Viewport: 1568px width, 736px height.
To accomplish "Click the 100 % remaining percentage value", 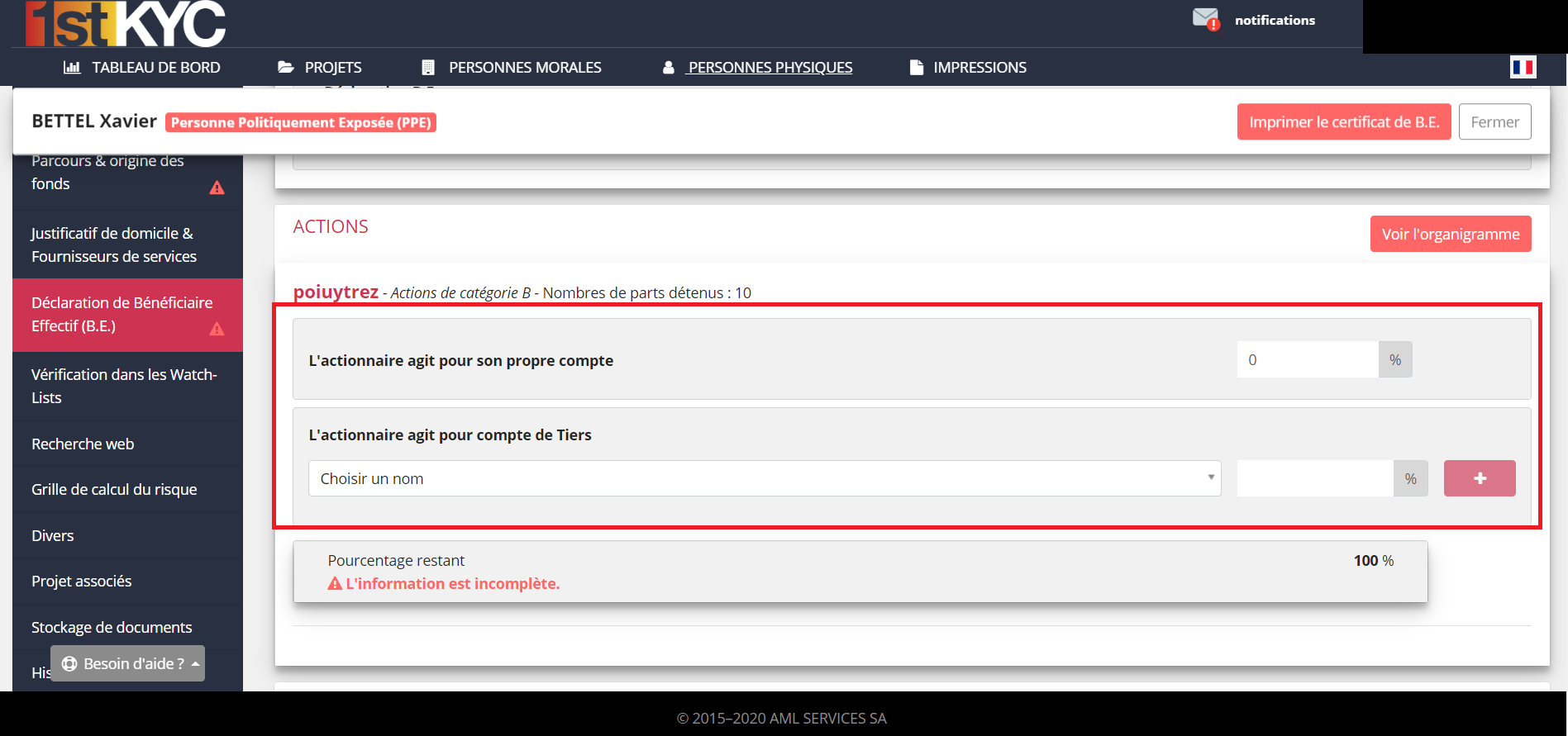I will pos(1374,560).
